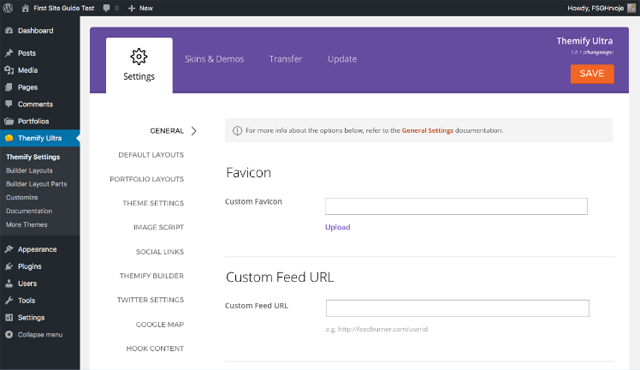Open Builder Layout Parts submenu item
The height and width of the screenshot is (370, 640).
(x=36, y=184)
